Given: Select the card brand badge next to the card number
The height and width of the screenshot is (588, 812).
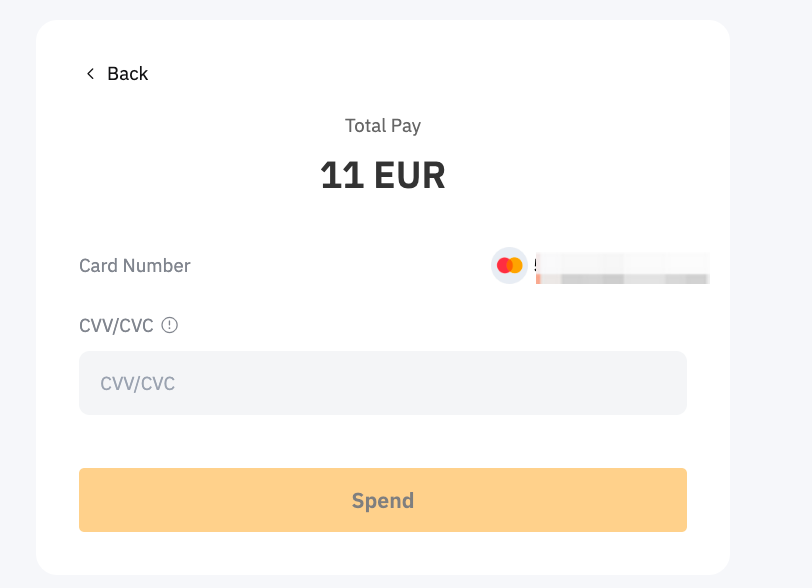Looking at the screenshot, I should point(508,265).
